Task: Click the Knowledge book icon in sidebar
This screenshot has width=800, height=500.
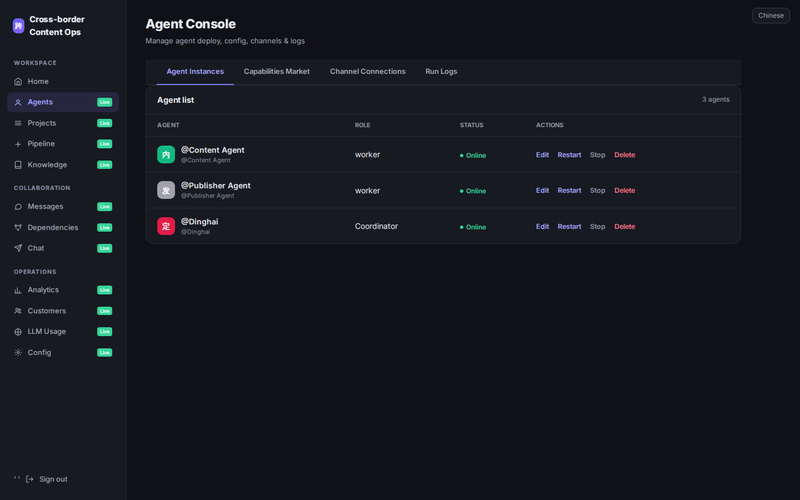Action: pyautogui.click(x=18, y=165)
